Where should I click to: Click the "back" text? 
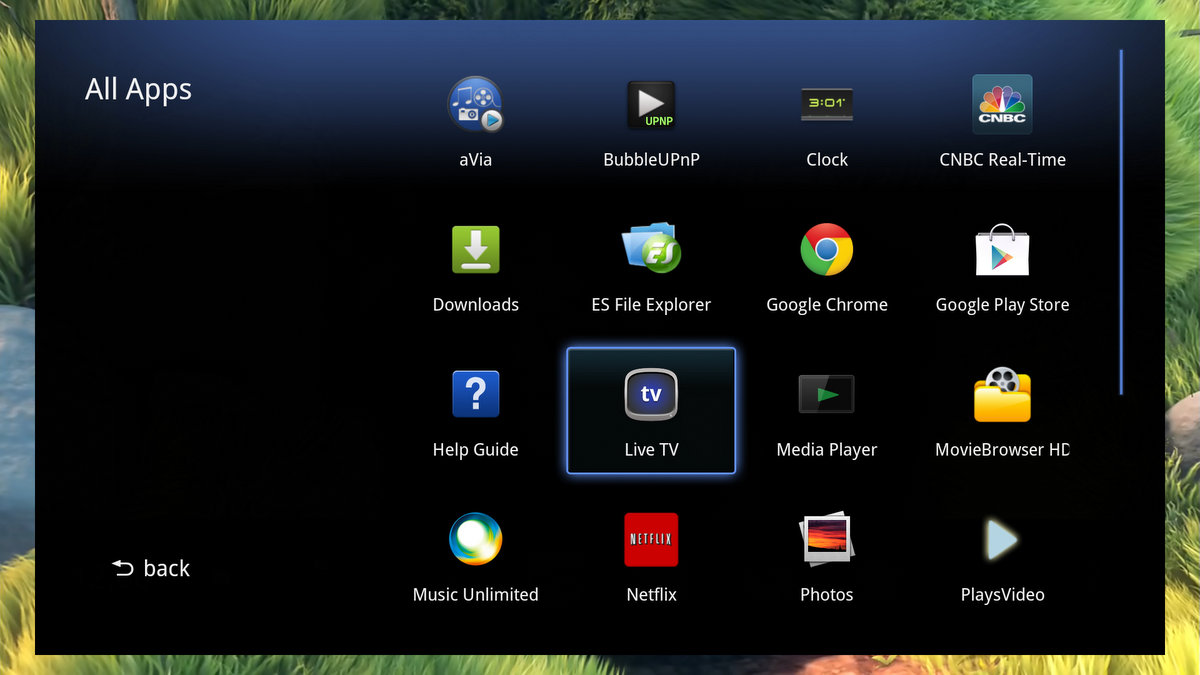click(167, 568)
